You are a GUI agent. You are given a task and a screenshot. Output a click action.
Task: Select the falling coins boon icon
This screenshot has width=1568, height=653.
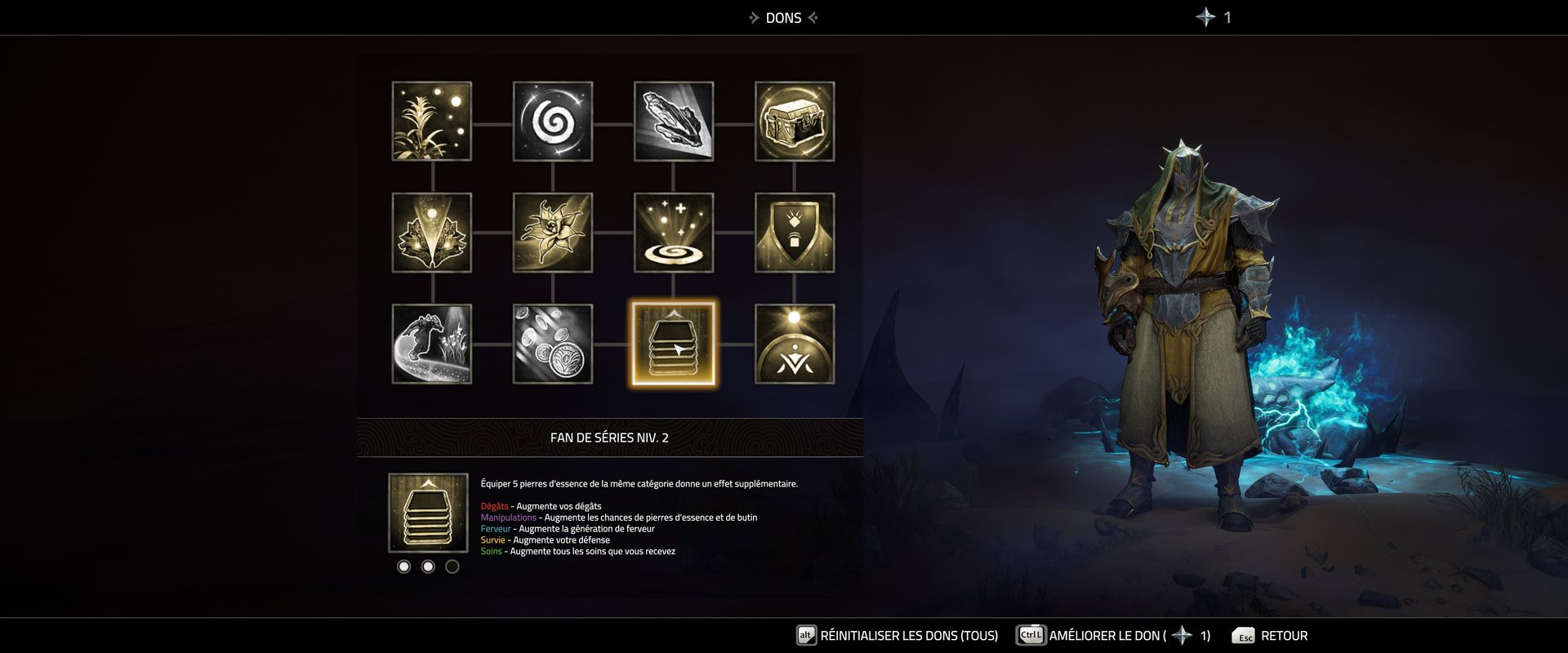(x=553, y=344)
